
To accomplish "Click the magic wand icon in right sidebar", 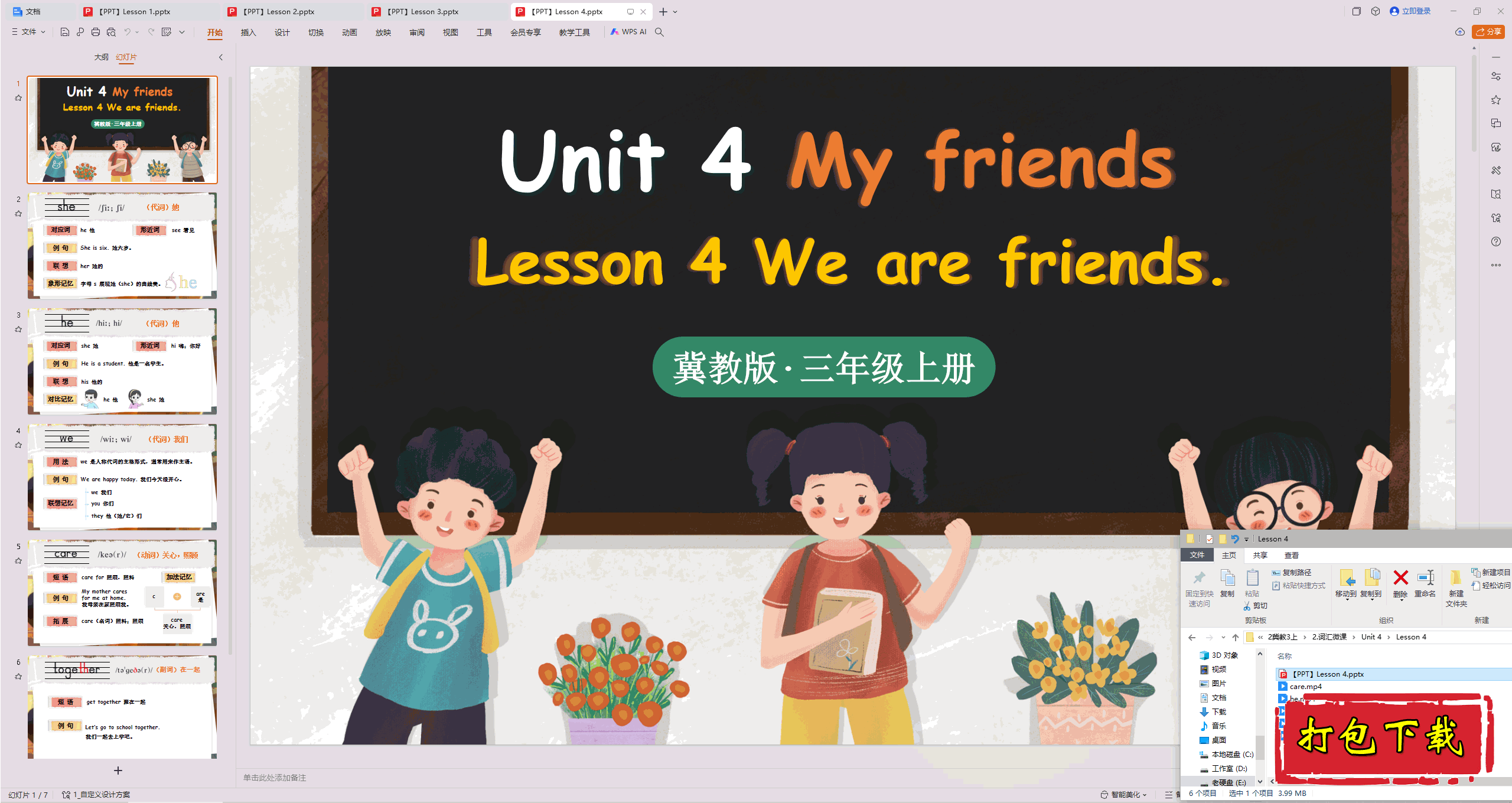I will pyautogui.click(x=1495, y=171).
